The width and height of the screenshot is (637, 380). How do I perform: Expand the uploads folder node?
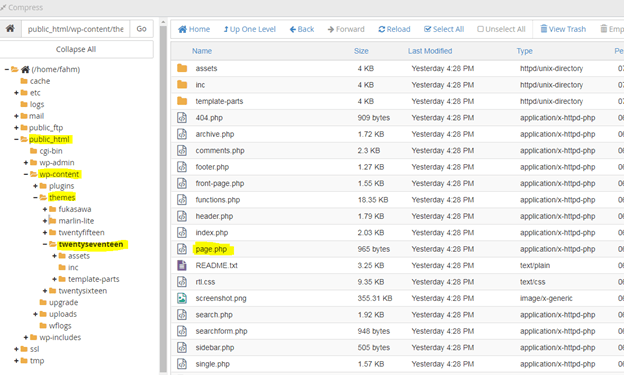tap(35, 314)
